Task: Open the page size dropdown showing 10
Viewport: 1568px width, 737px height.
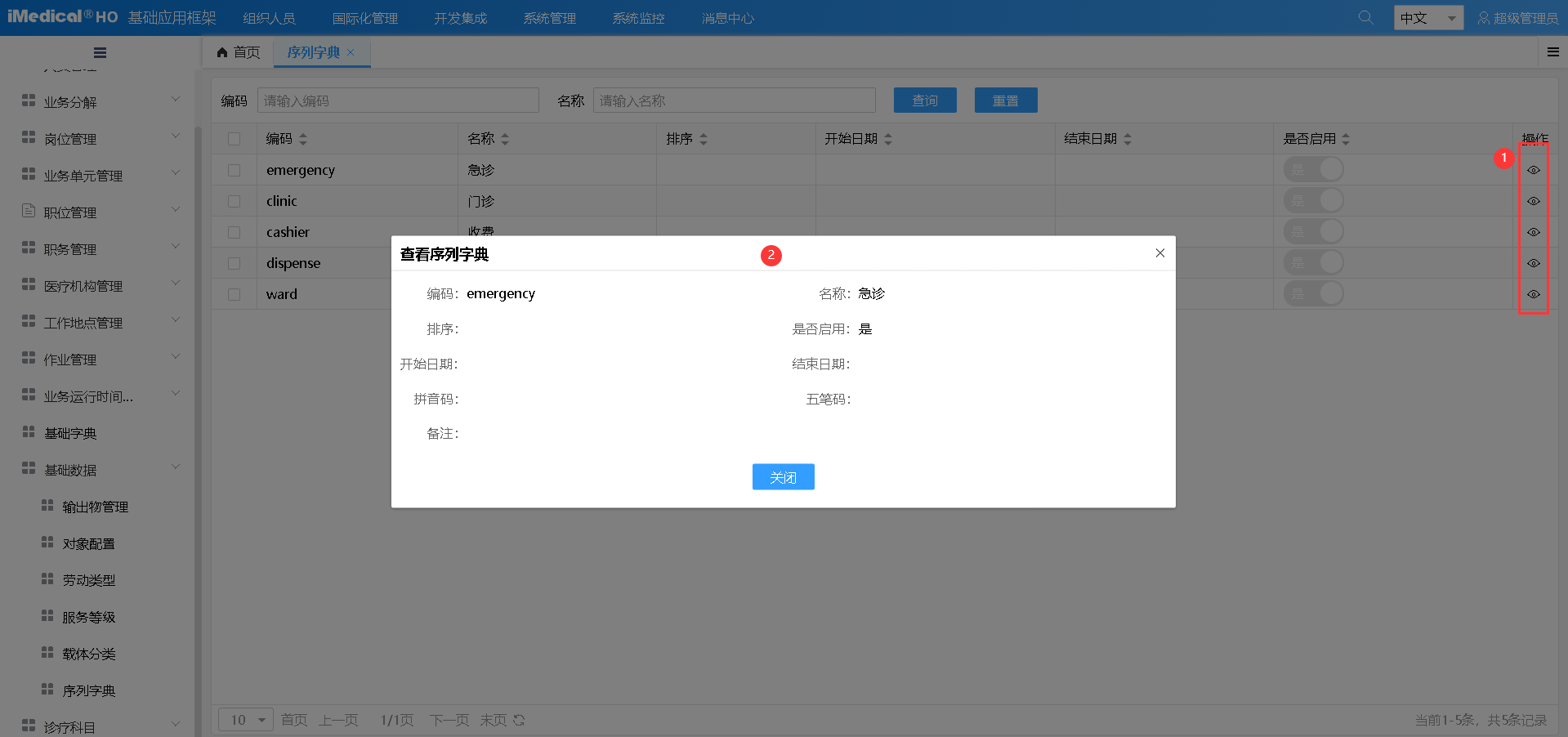Action: tap(246, 720)
